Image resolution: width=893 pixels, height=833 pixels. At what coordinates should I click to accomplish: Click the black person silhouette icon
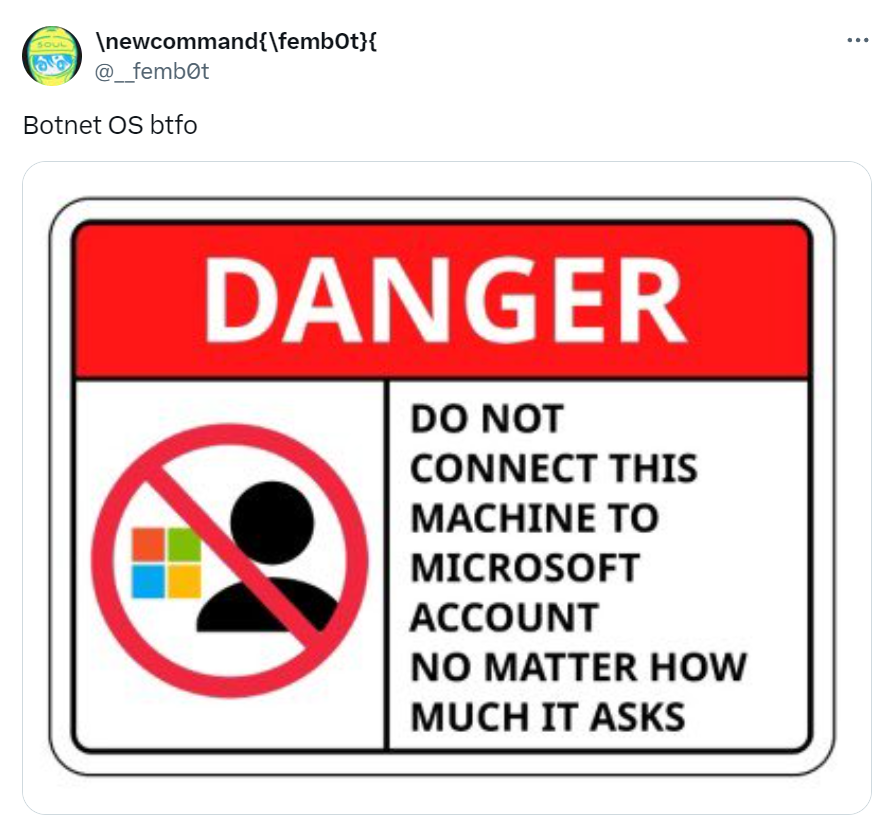pyautogui.click(x=267, y=557)
